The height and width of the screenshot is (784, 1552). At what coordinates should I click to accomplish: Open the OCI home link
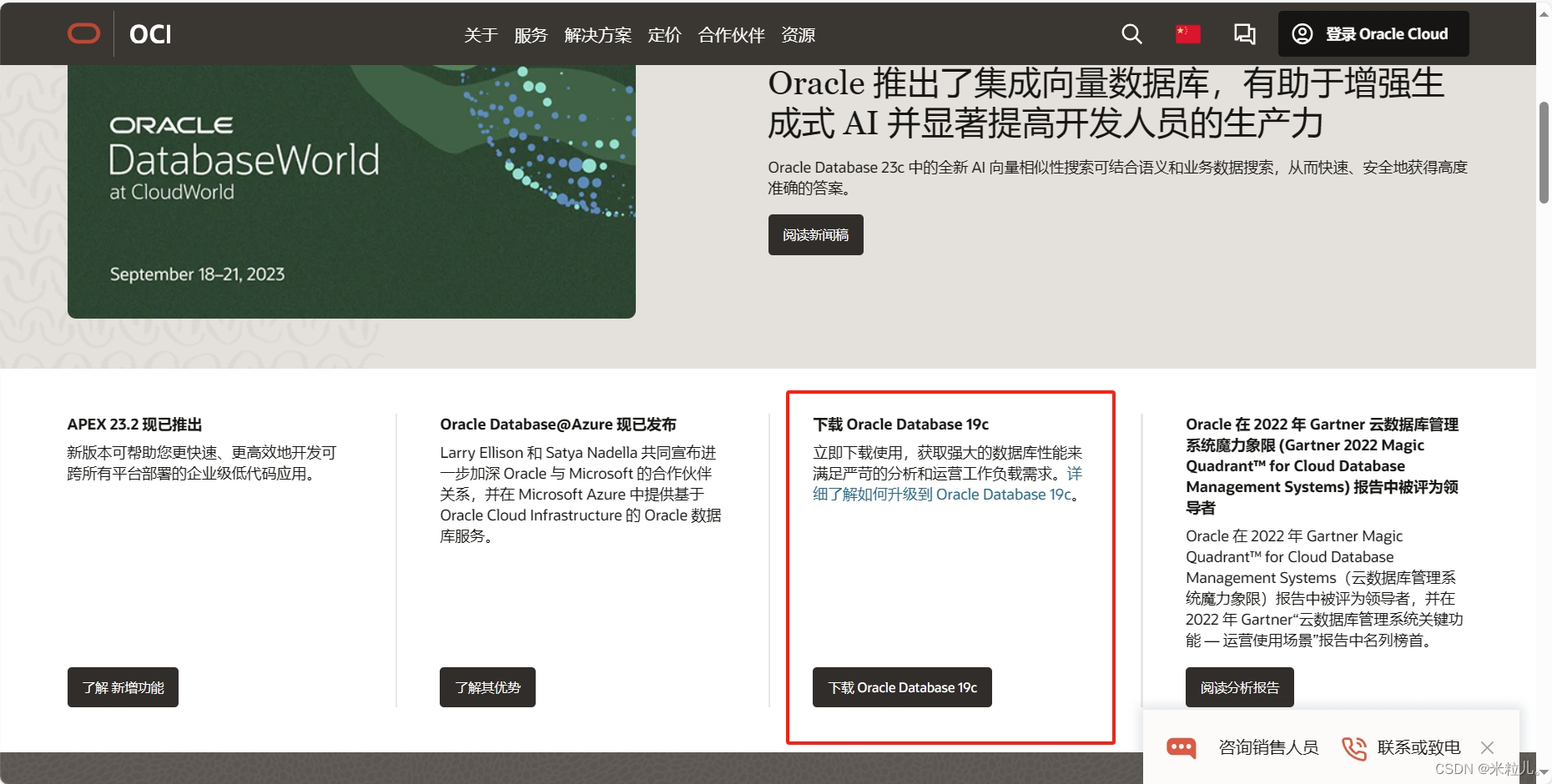150,34
